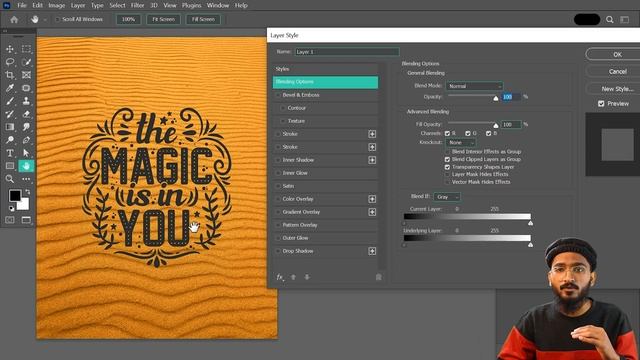This screenshot has width=640, height=360.
Task: Open the Image menu
Action: 56,5
